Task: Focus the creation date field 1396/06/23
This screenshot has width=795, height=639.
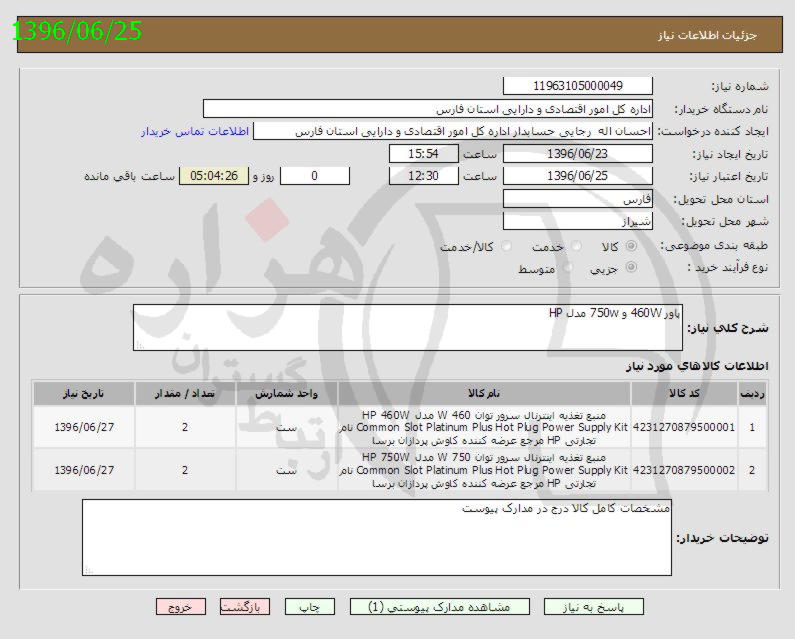Action: click(x=577, y=153)
